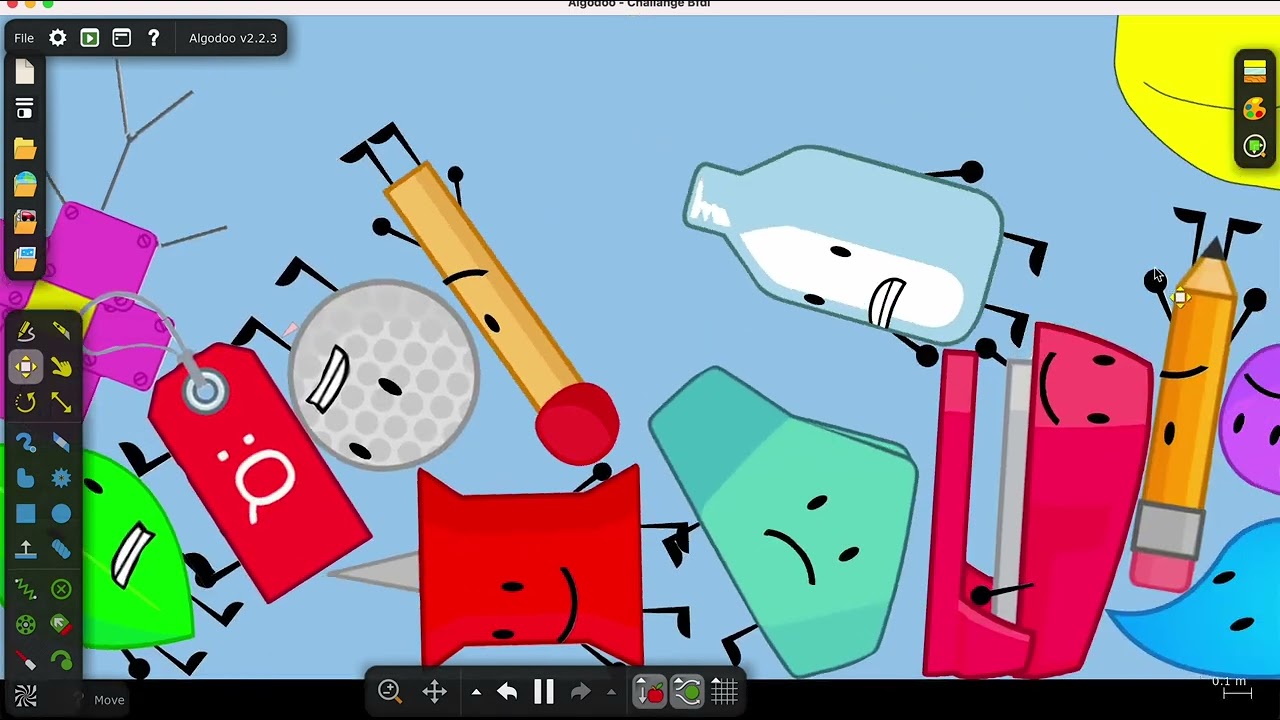Select the Eraser tool

coord(61,442)
